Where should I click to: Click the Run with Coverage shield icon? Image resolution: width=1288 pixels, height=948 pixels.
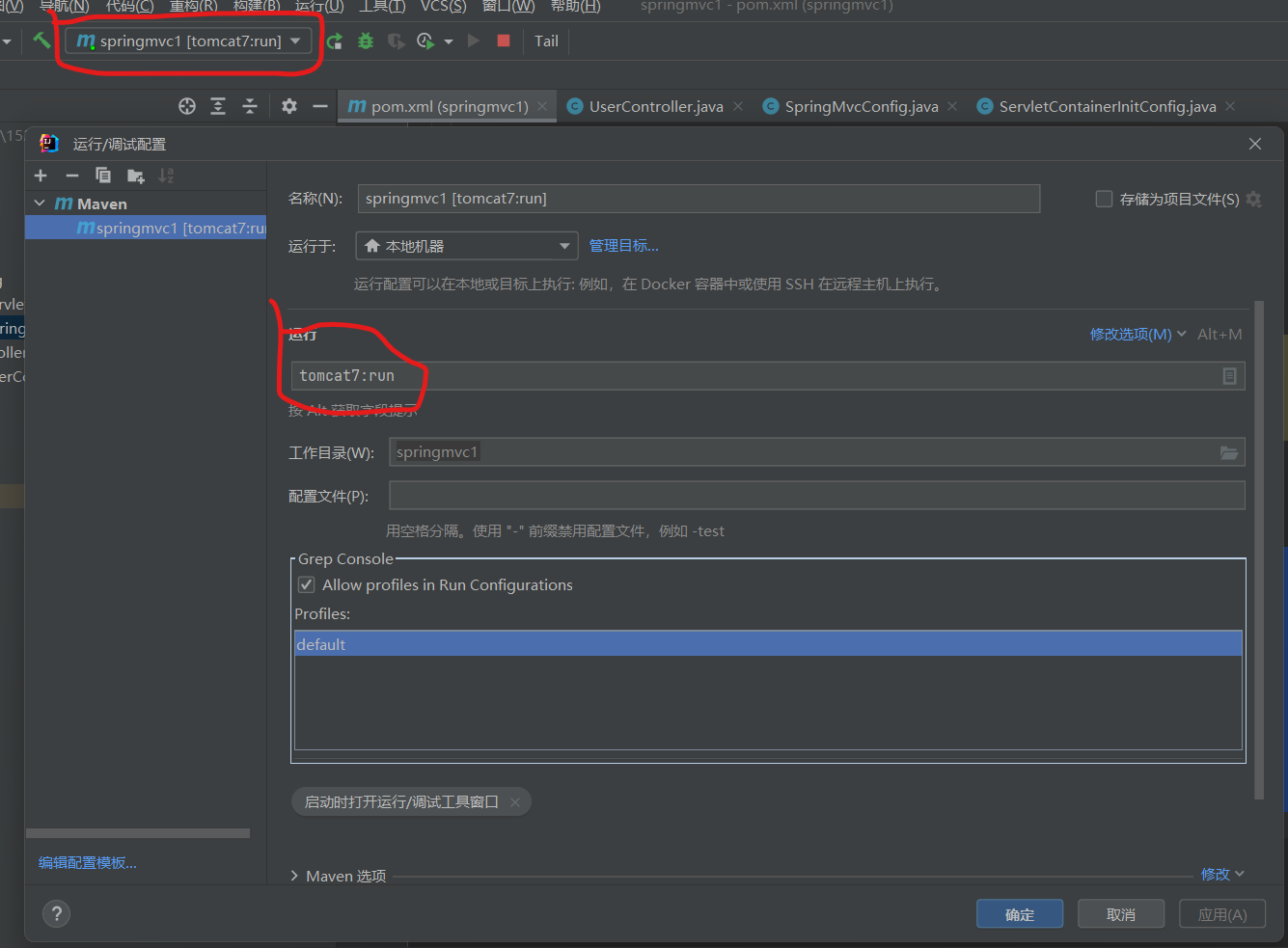396,41
